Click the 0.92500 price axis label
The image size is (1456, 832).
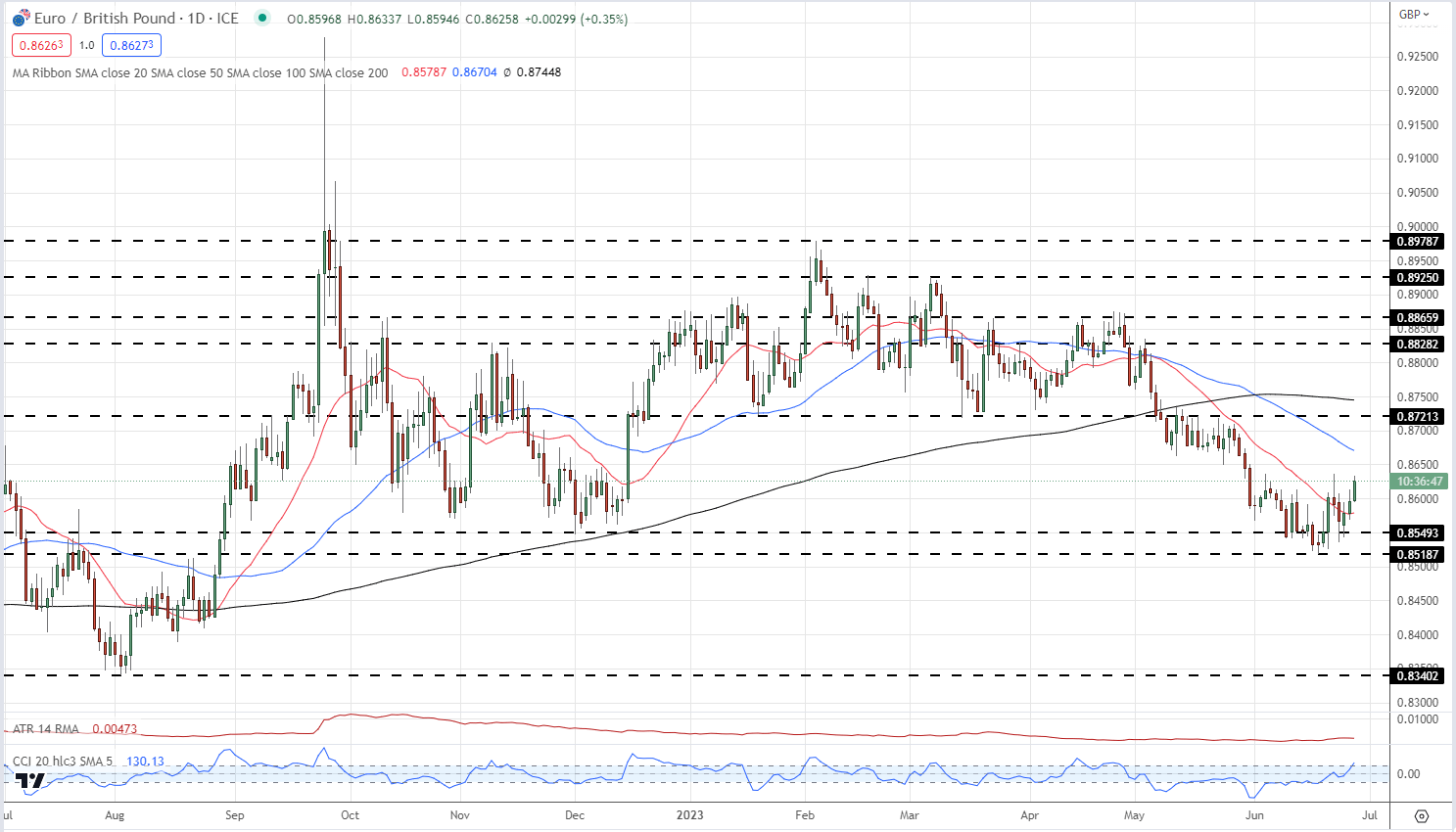coord(1417,57)
